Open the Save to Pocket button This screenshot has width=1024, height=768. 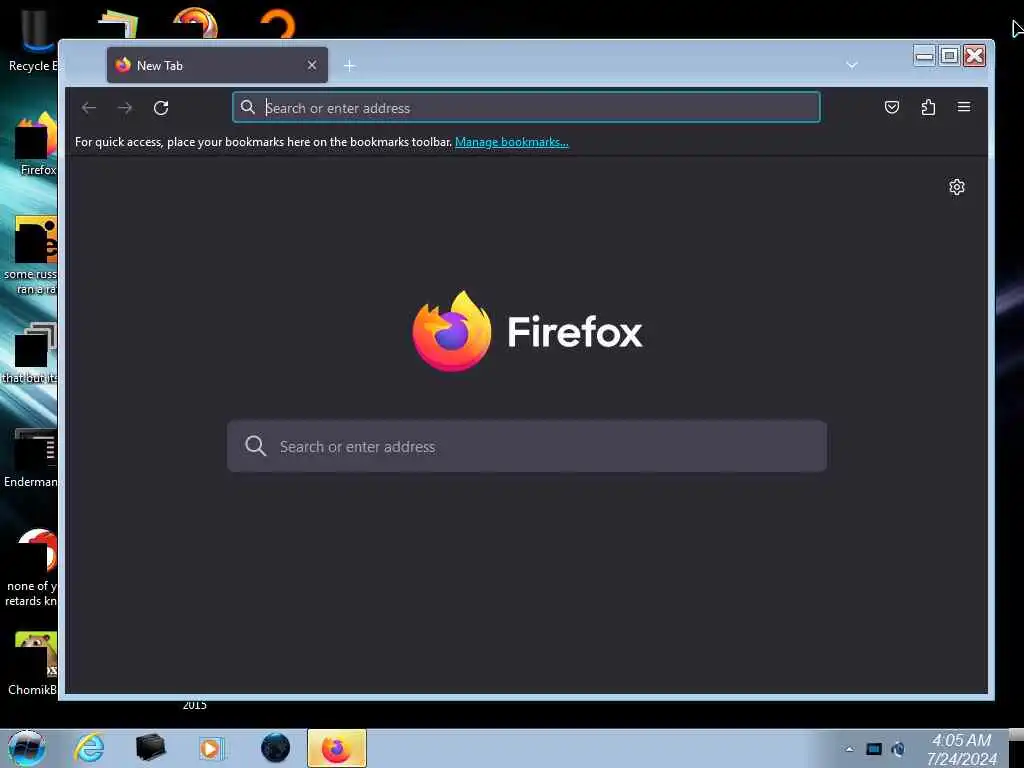pos(891,107)
